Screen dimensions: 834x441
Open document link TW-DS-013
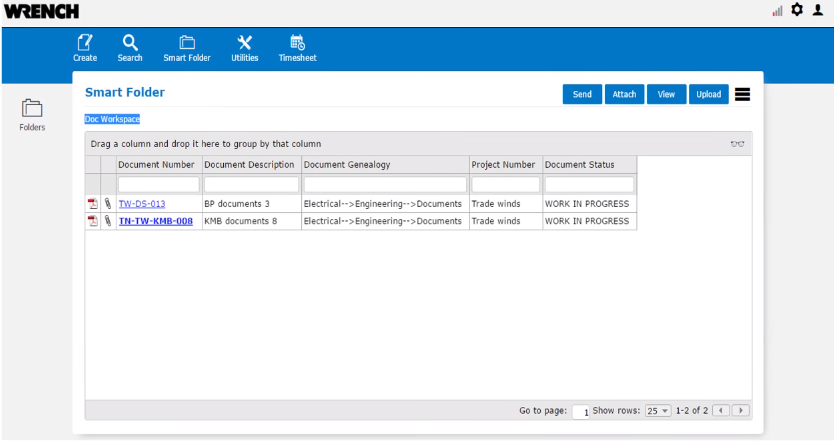[x=142, y=204]
